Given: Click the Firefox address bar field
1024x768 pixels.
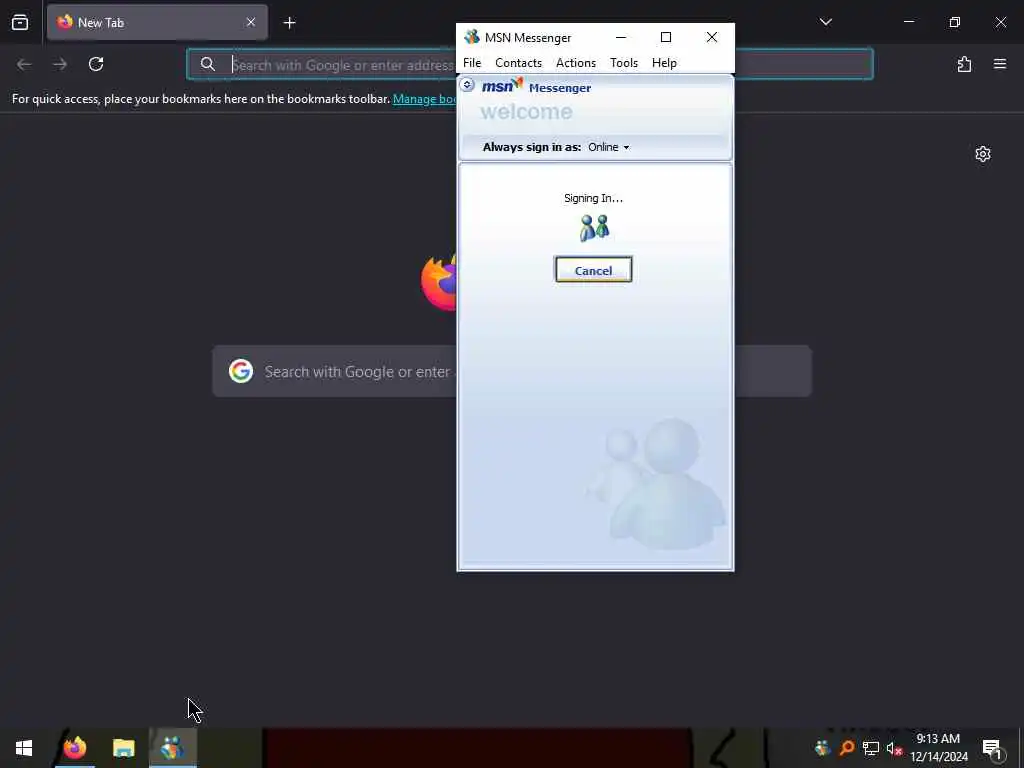Looking at the screenshot, I should tap(530, 64).
